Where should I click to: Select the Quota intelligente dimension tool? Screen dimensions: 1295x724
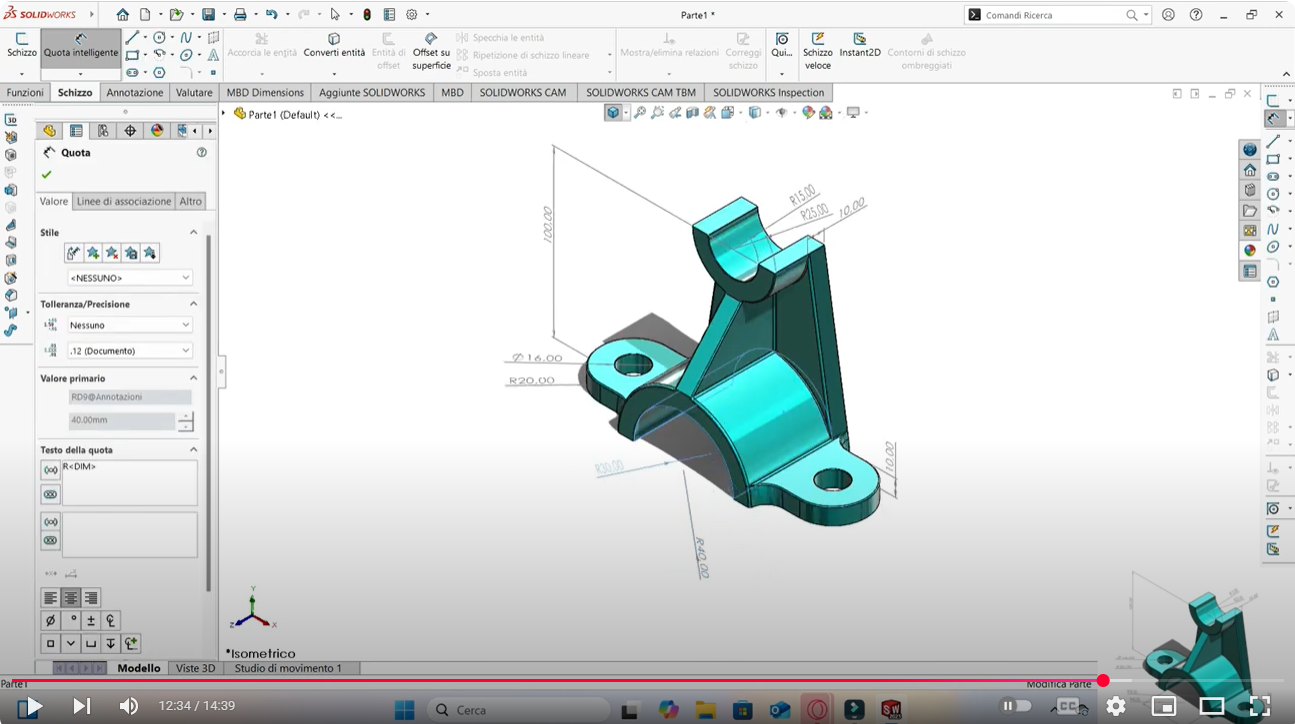tap(80, 46)
